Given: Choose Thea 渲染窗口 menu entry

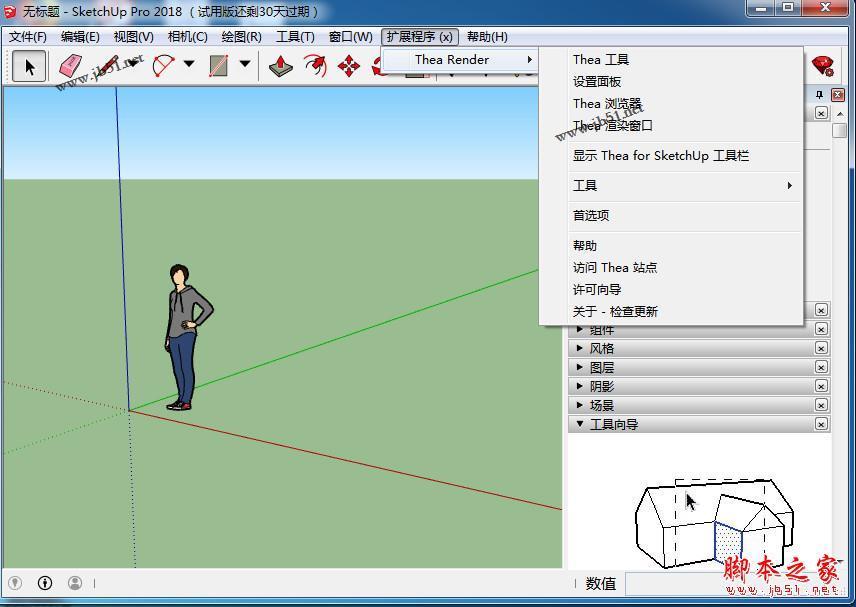Looking at the screenshot, I should click(x=670, y=126).
